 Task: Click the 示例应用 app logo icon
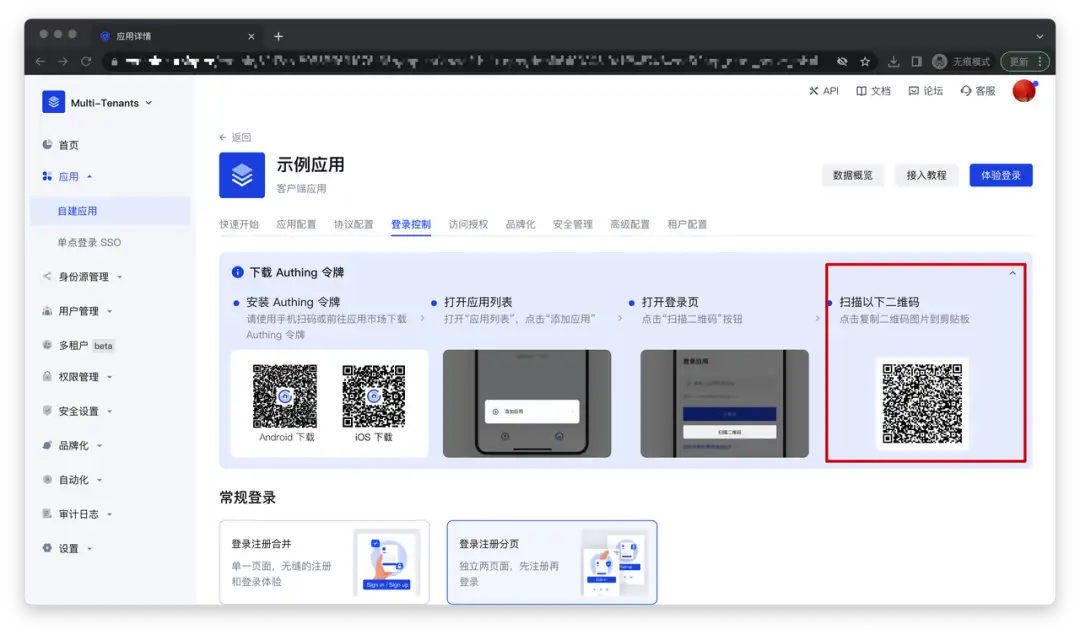242,175
